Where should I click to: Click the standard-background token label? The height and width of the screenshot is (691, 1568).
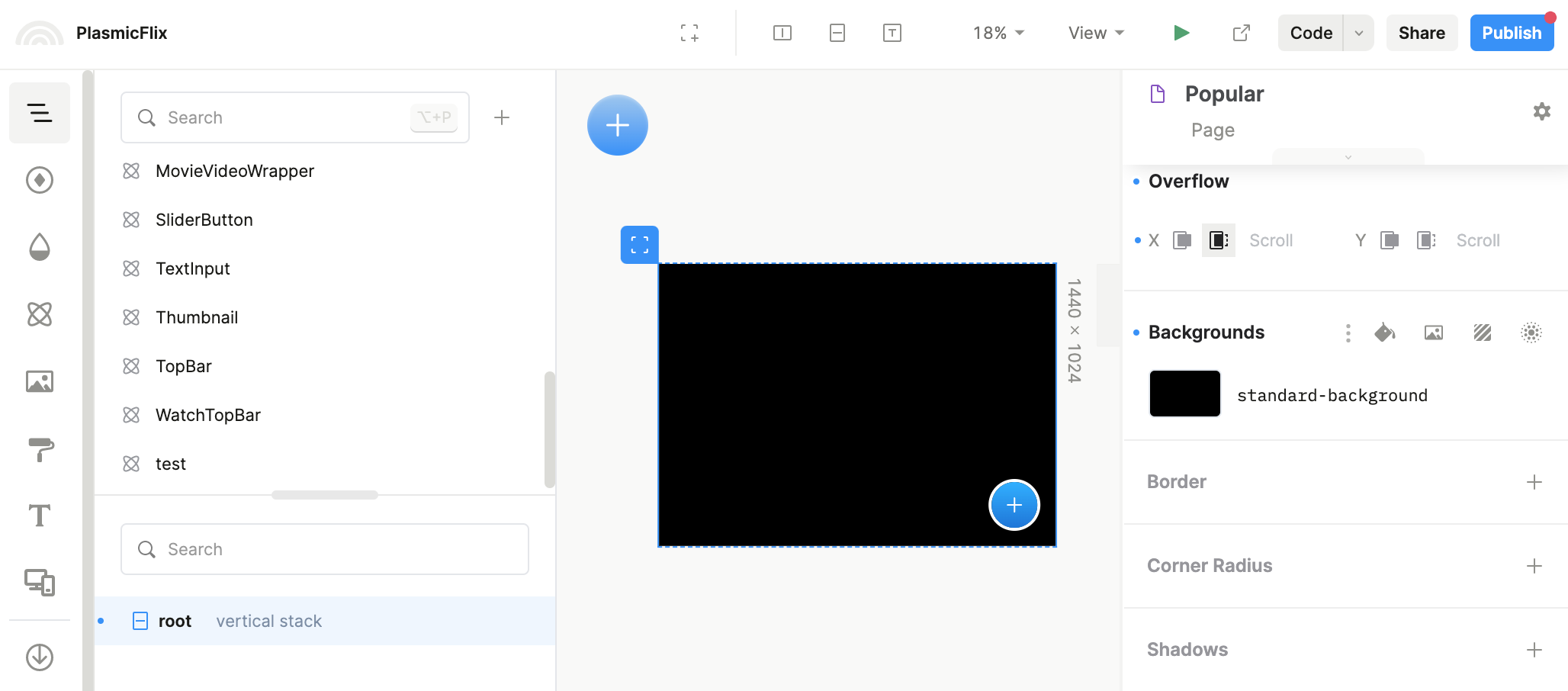pos(1332,395)
